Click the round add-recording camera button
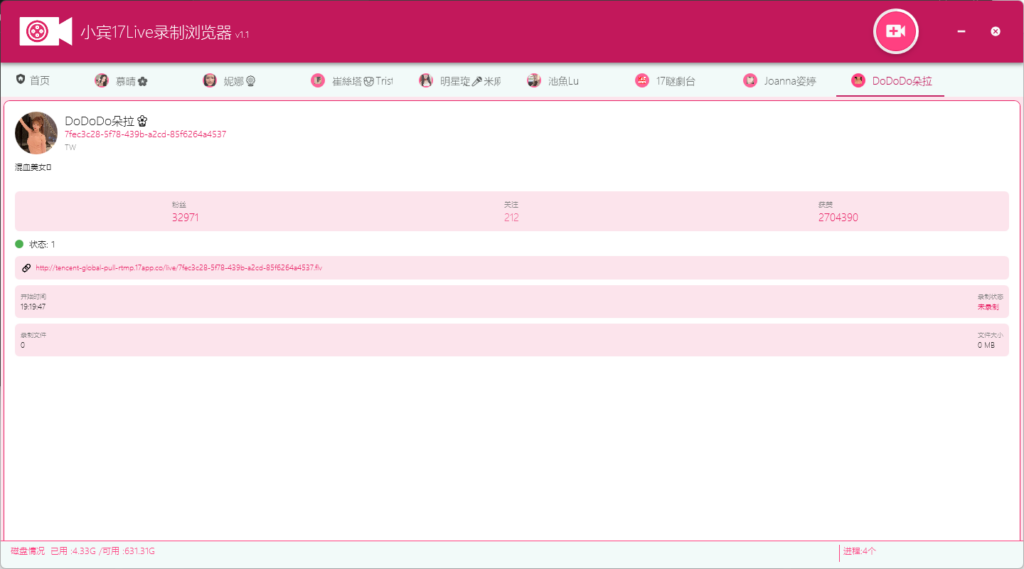The height and width of the screenshot is (569, 1024). (x=895, y=32)
